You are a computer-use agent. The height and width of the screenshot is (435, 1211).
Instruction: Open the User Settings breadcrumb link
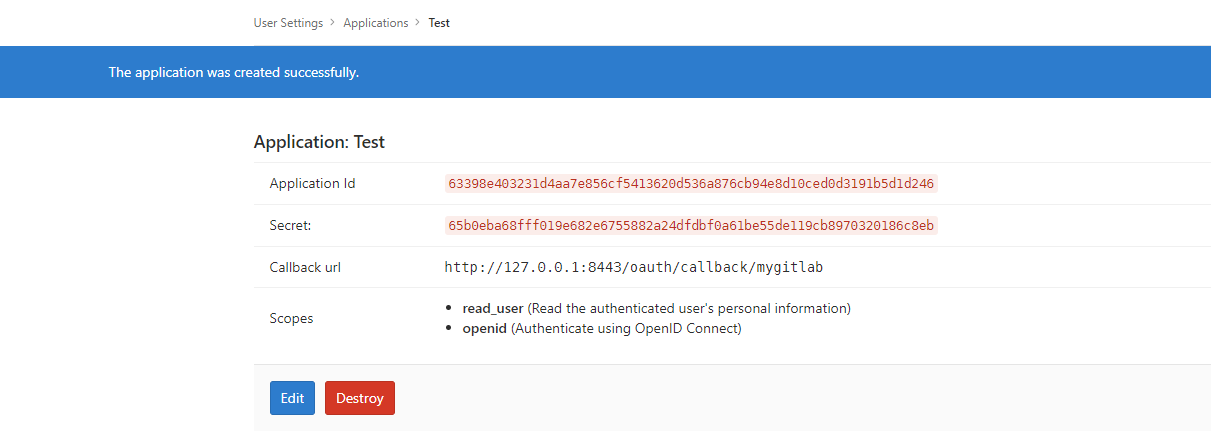[x=288, y=23]
